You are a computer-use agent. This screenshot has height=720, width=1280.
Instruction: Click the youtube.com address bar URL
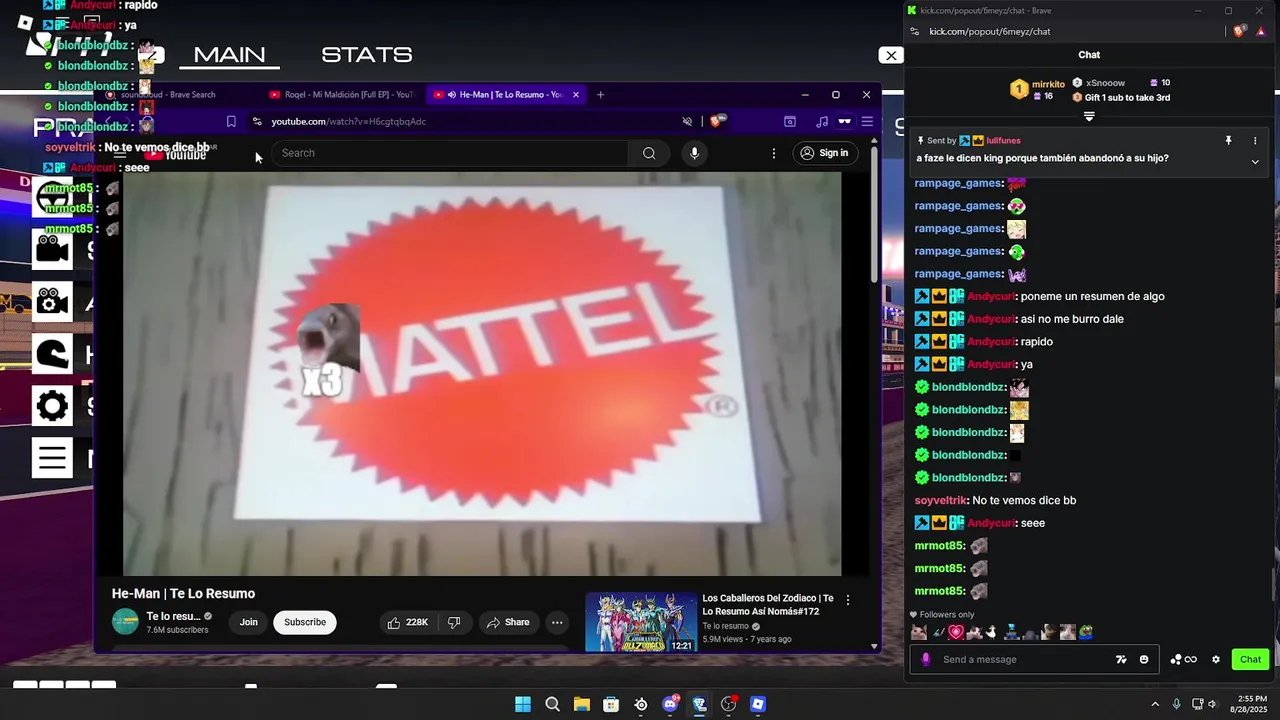coord(348,121)
